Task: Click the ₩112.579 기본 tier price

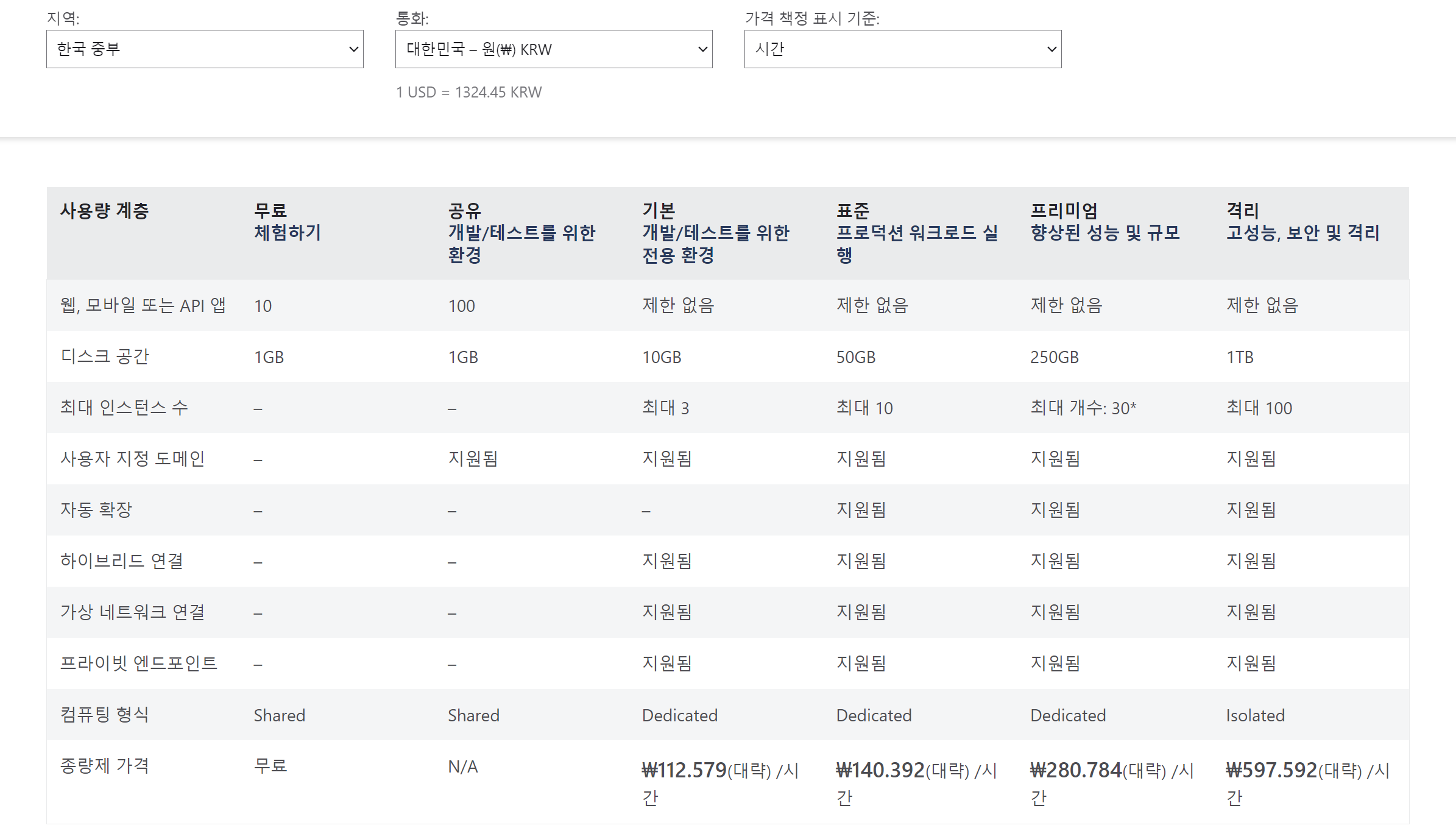Action: coord(684,771)
